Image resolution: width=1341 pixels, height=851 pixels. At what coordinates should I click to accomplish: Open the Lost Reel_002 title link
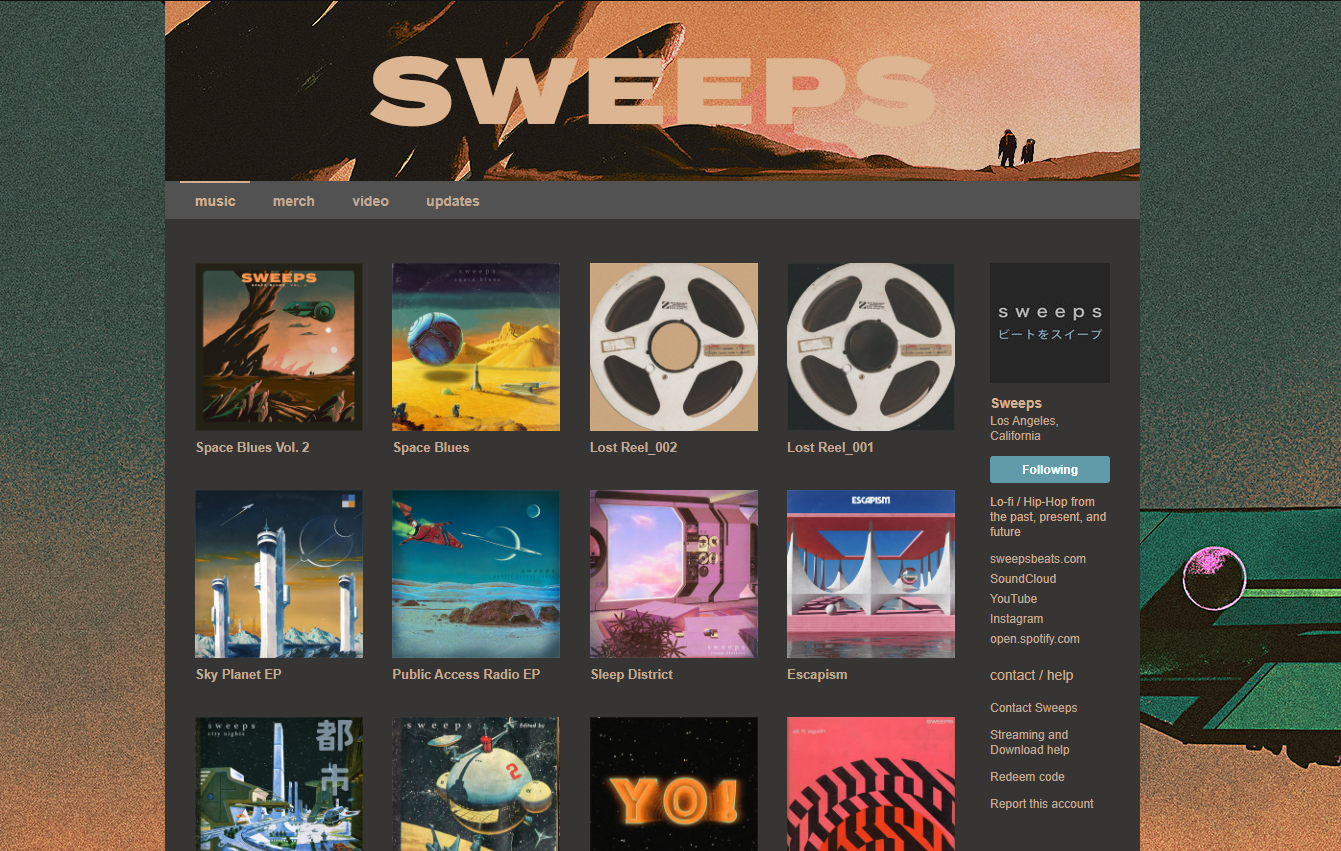click(x=634, y=448)
